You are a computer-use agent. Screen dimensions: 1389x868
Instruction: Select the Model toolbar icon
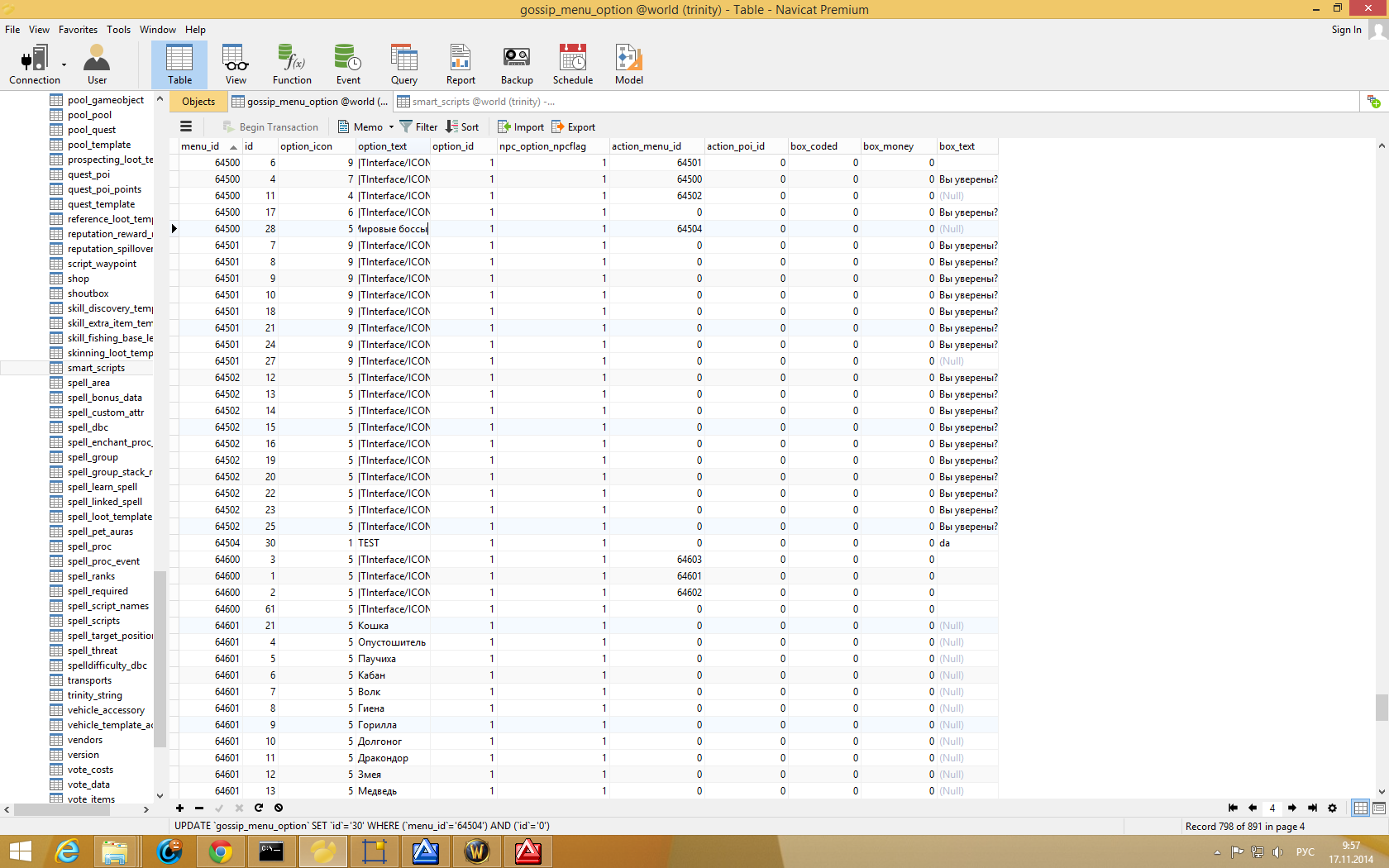[628, 64]
